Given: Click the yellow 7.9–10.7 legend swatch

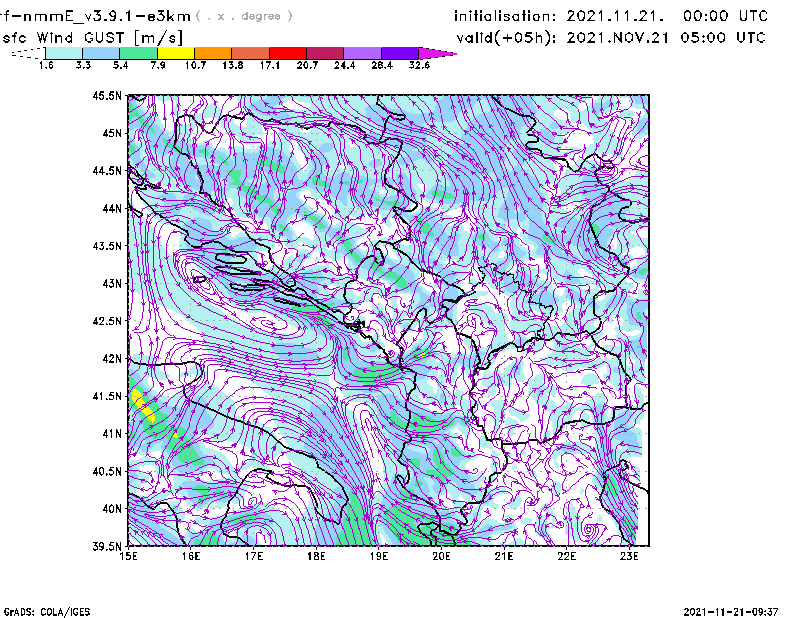Looking at the screenshot, I should pyautogui.click(x=176, y=53).
